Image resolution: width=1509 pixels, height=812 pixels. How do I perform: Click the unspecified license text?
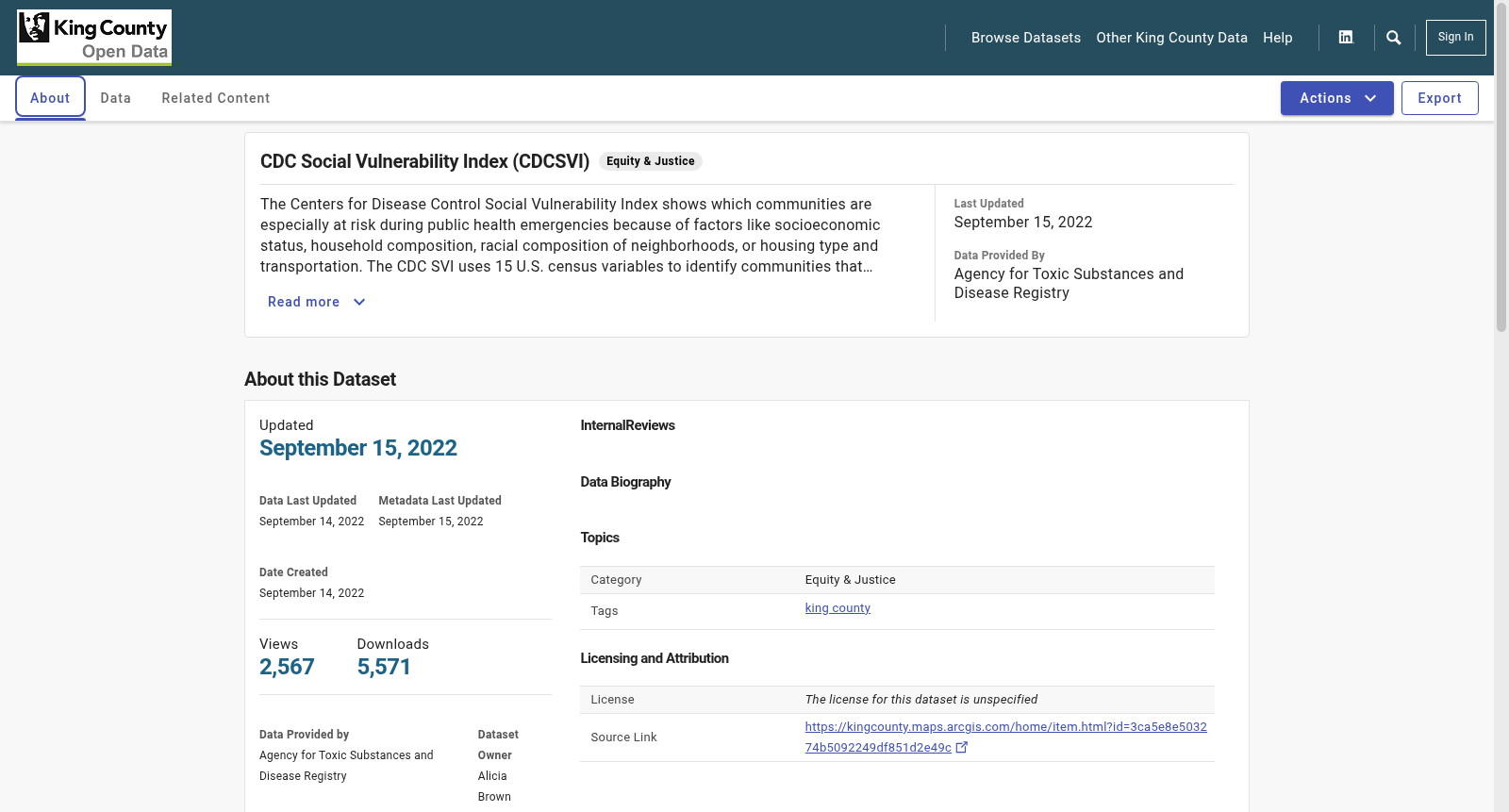click(920, 700)
